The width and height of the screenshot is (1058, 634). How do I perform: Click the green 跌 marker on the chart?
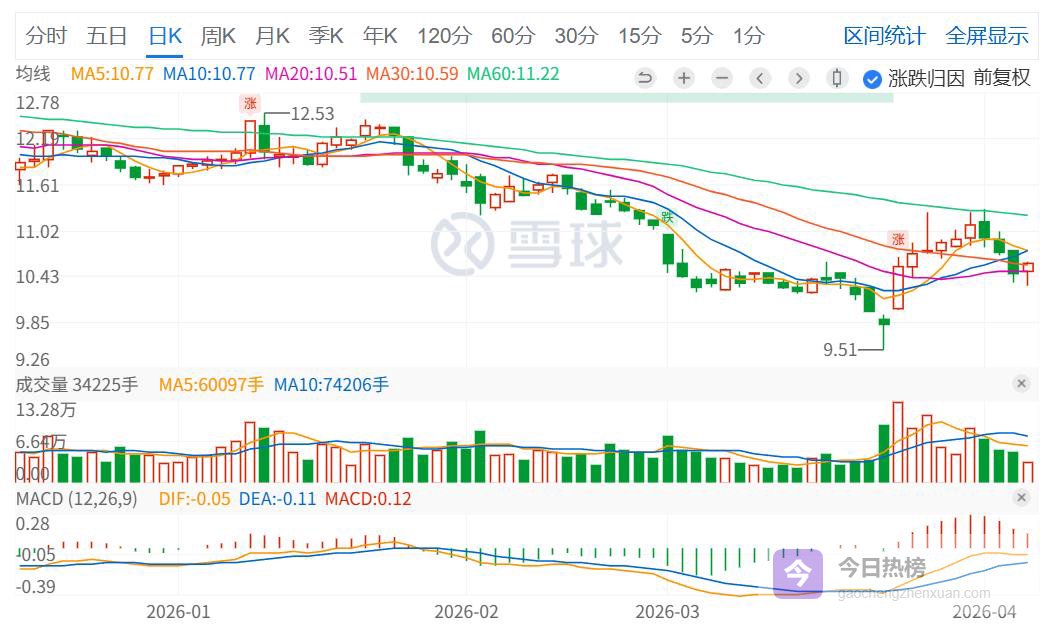tap(667, 216)
